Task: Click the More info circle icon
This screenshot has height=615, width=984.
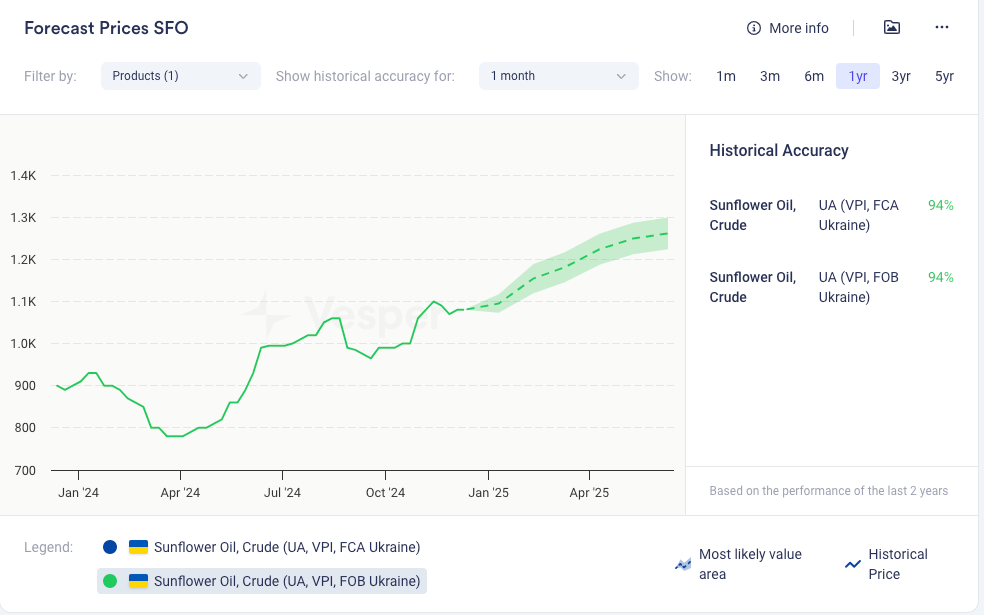Action: [x=754, y=28]
